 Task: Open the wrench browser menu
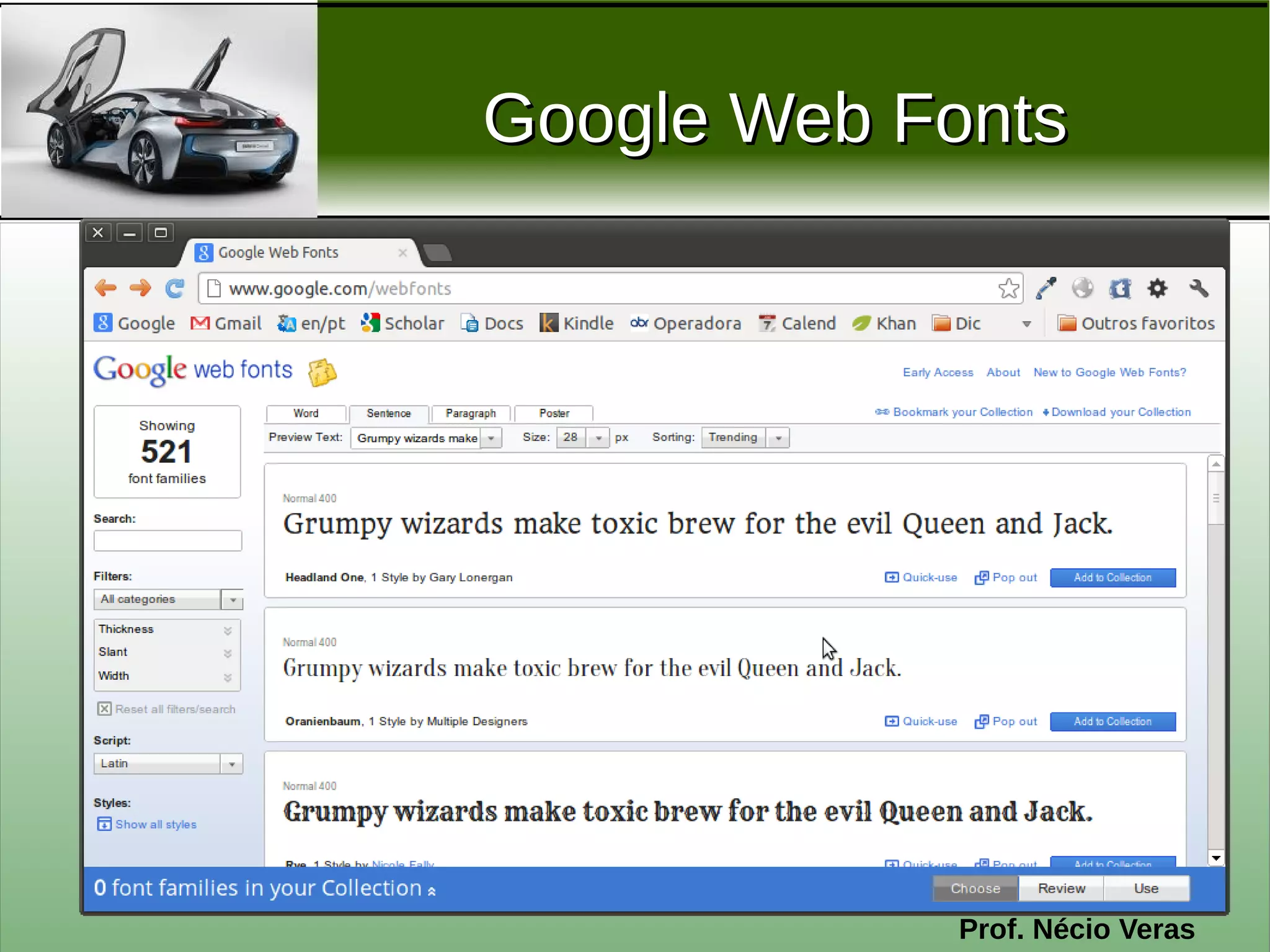(1199, 288)
